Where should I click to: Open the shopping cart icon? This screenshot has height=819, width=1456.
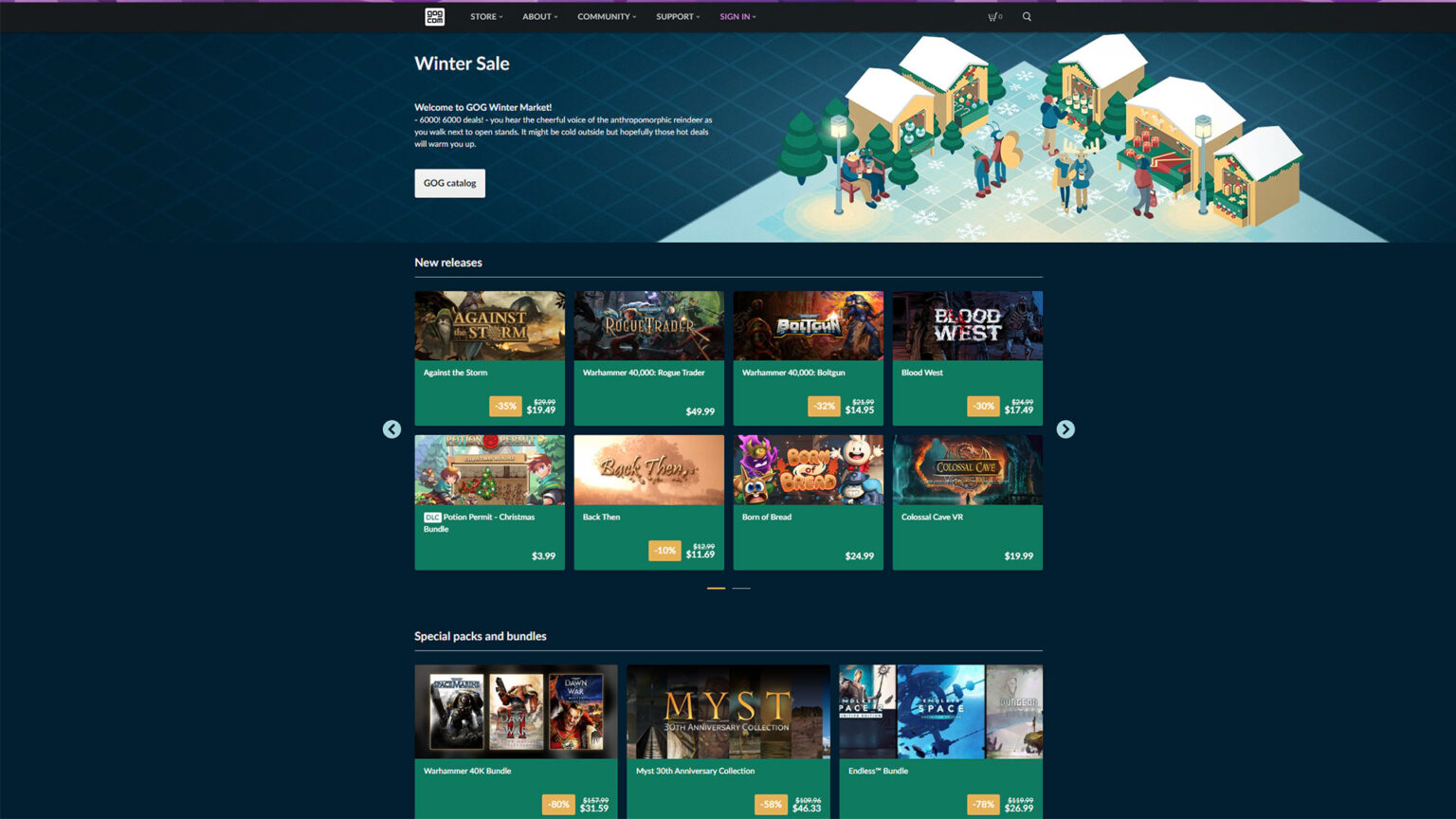click(993, 16)
